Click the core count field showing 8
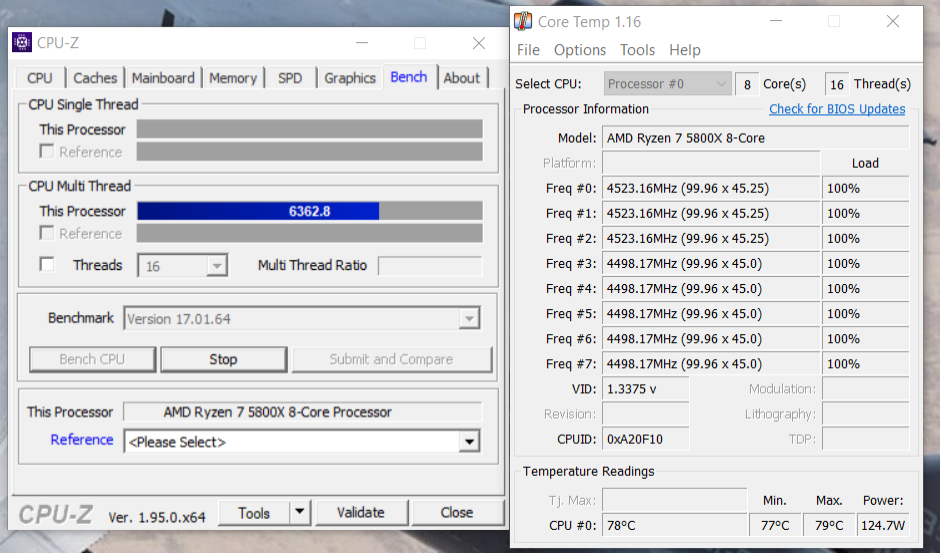940x553 pixels. pos(747,85)
